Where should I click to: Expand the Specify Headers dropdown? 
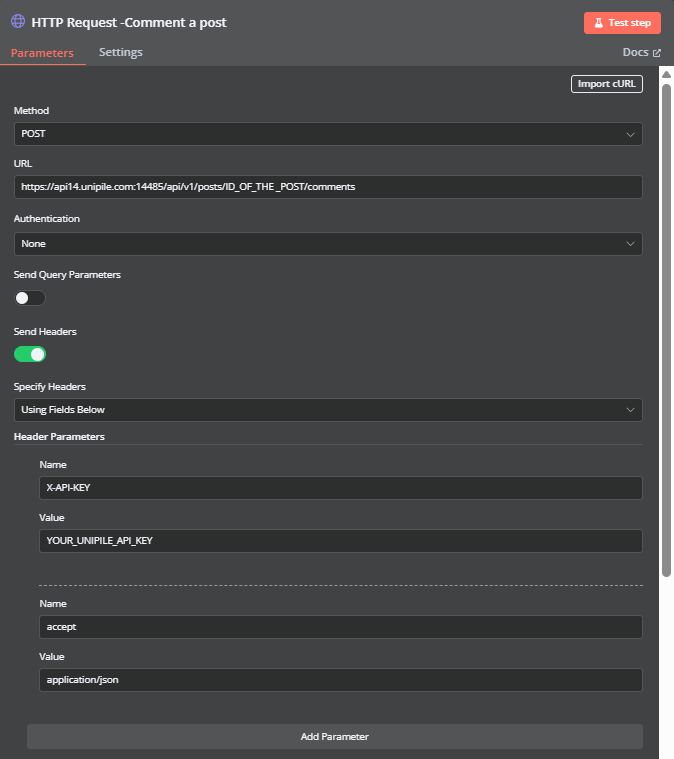coord(328,410)
